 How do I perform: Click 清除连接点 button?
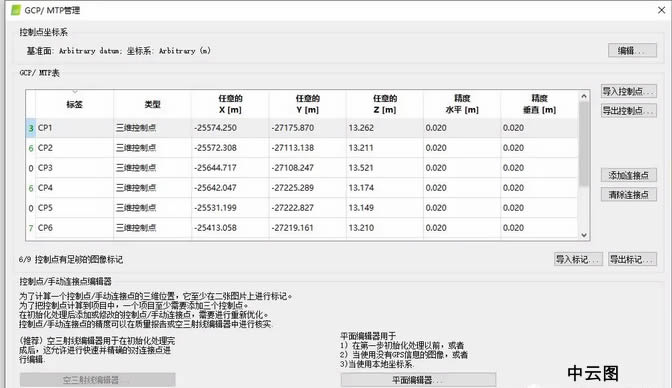coord(628,195)
